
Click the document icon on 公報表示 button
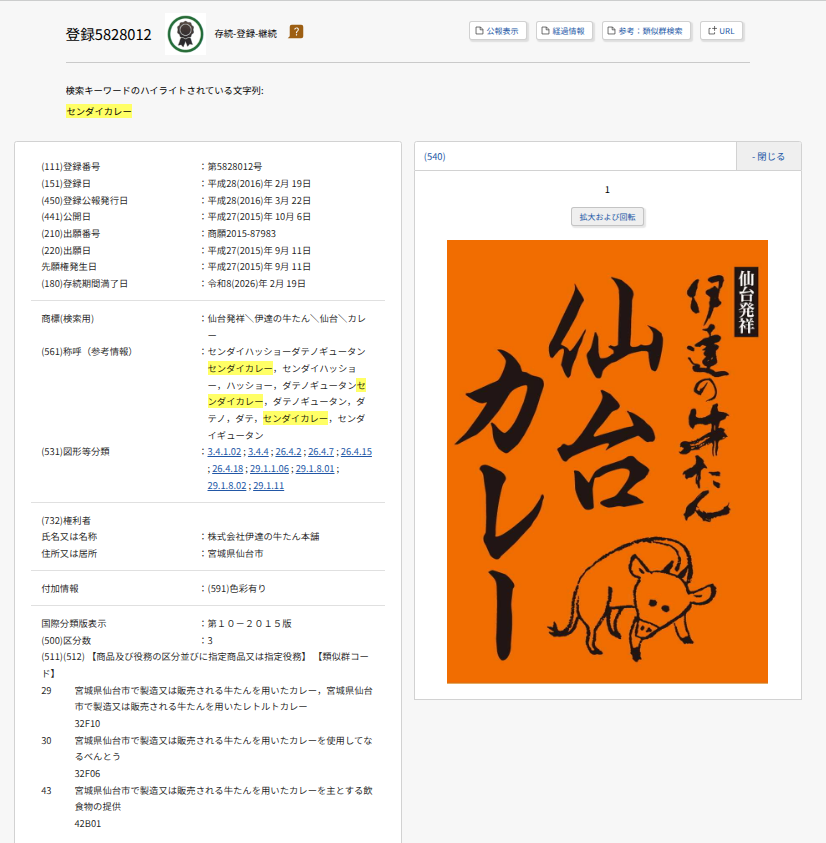click(x=479, y=31)
